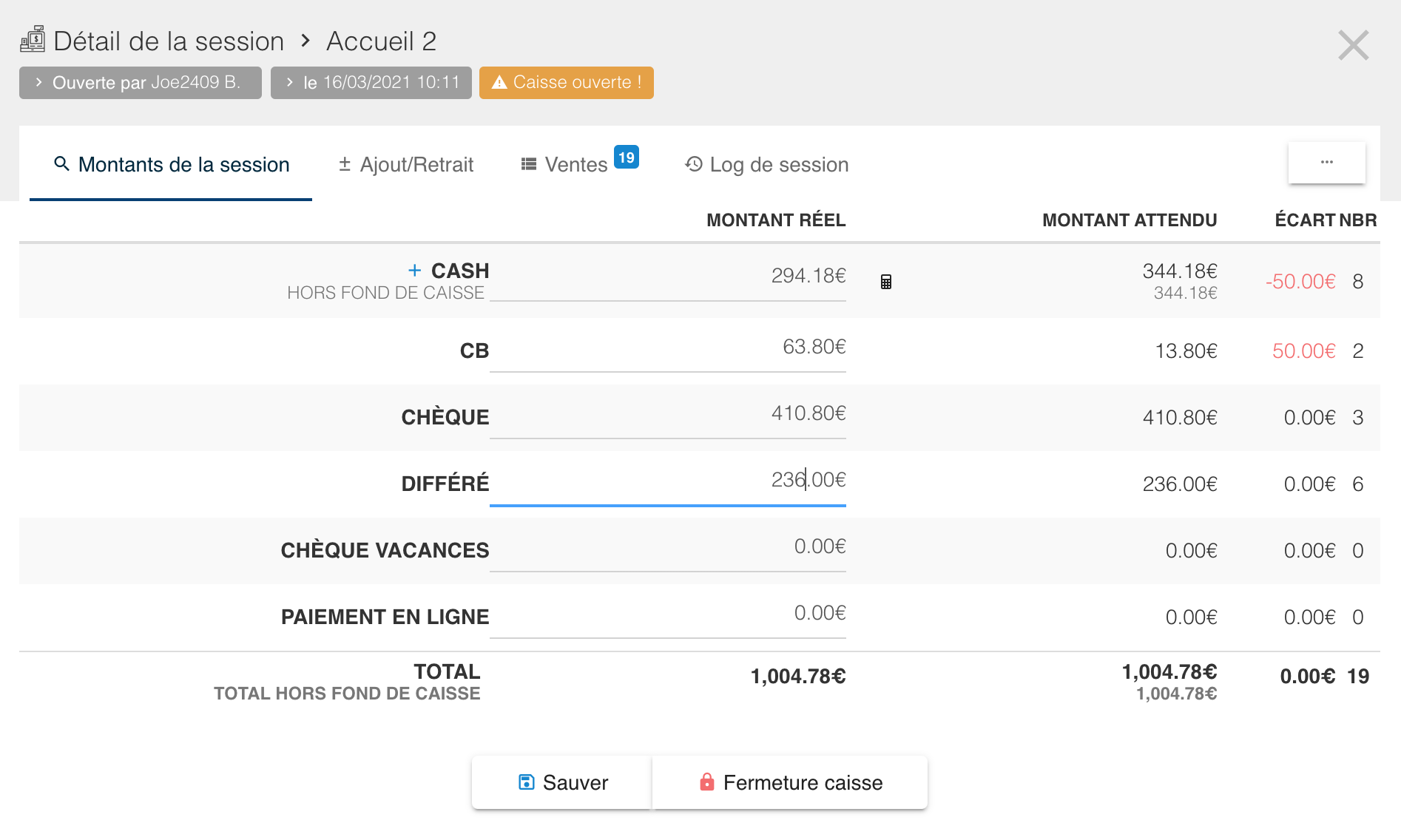Expand the 'le 16/03/2021 10:11' chip

pyautogui.click(x=371, y=83)
